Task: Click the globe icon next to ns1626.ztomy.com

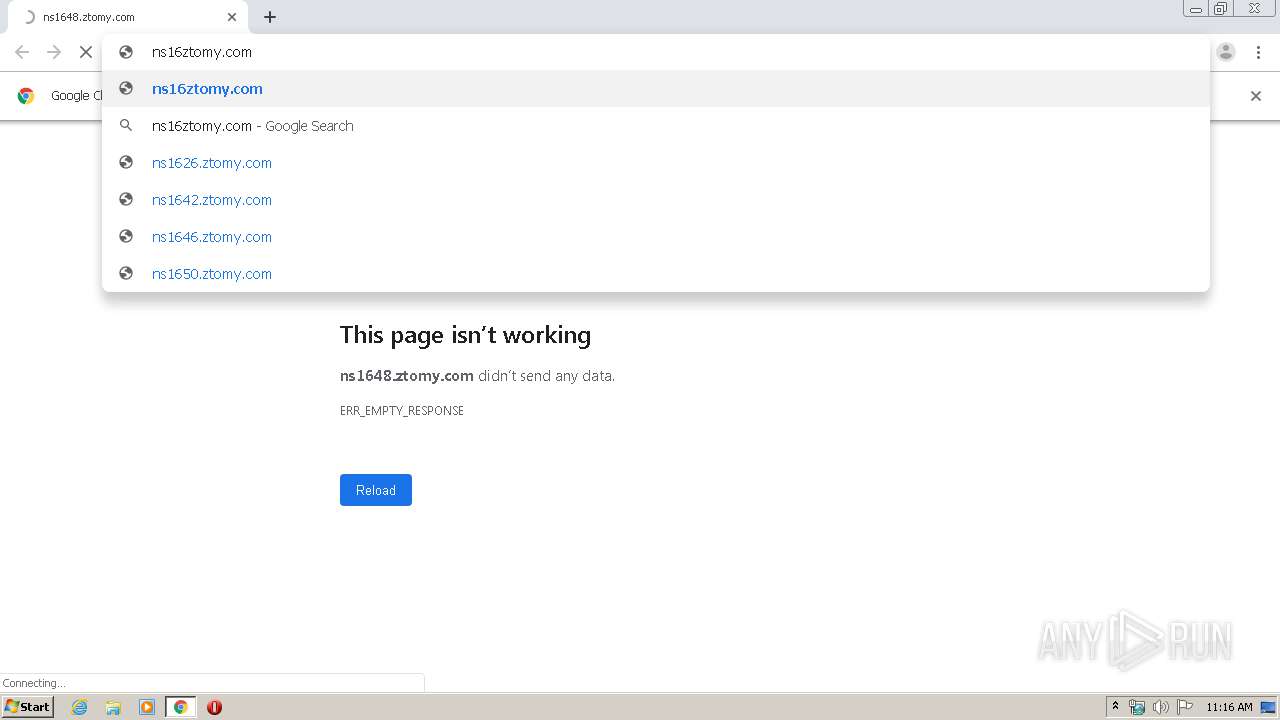Action: point(126,163)
